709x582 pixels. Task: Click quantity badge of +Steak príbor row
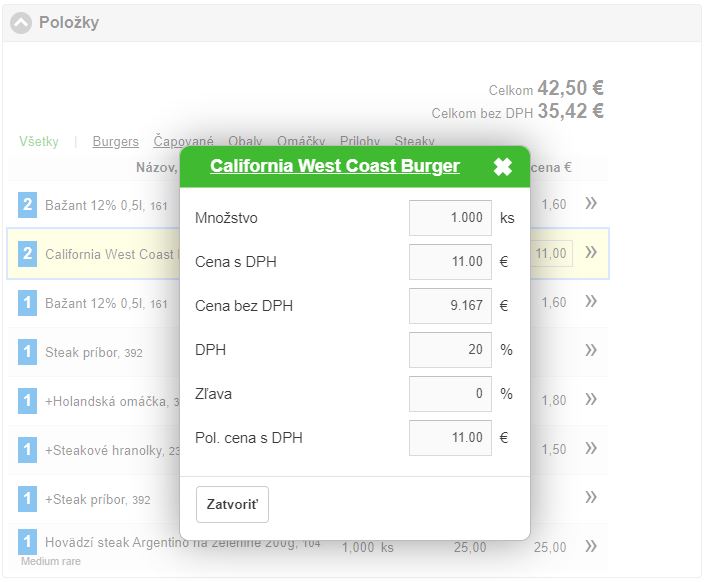point(27,498)
